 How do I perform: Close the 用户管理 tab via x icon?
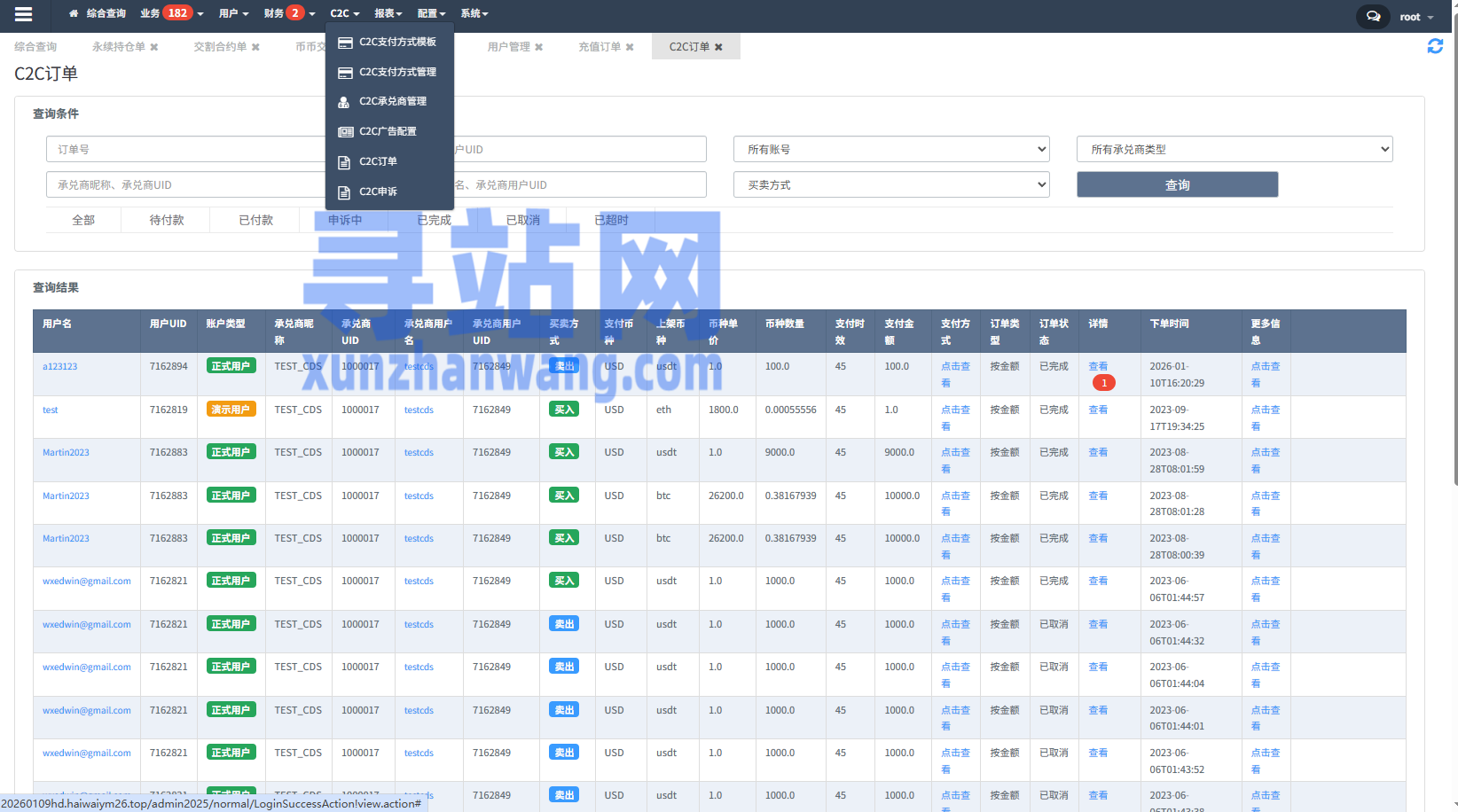point(538,47)
